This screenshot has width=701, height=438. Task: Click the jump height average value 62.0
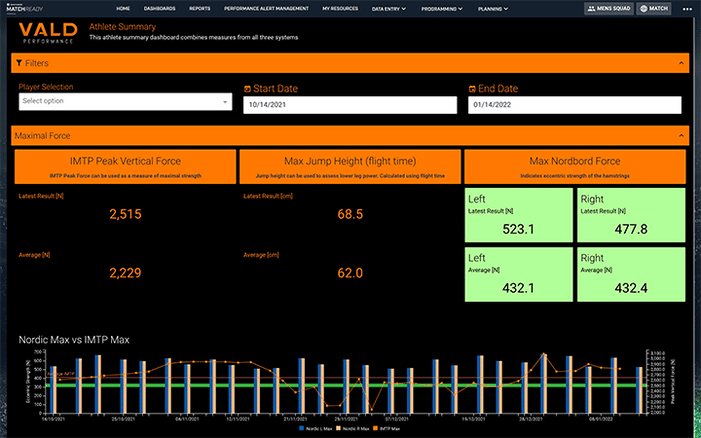click(350, 273)
